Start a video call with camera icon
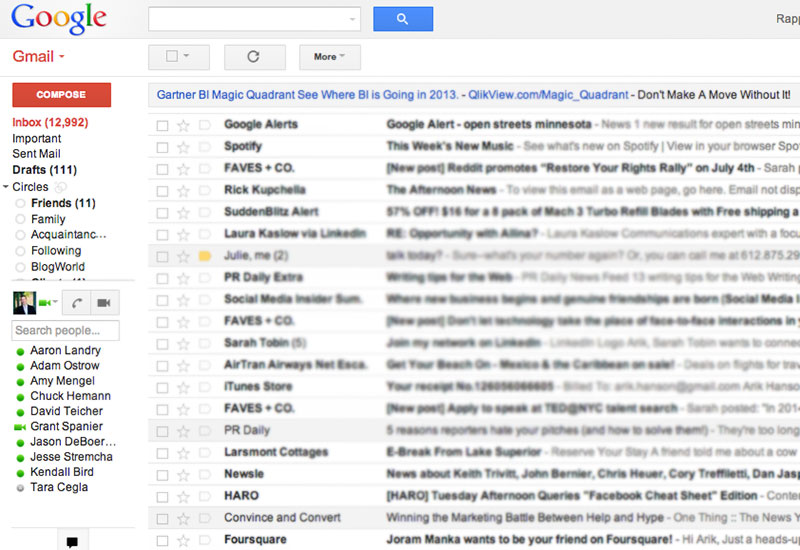Image resolution: width=800 pixels, height=550 pixels. pos(105,303)
